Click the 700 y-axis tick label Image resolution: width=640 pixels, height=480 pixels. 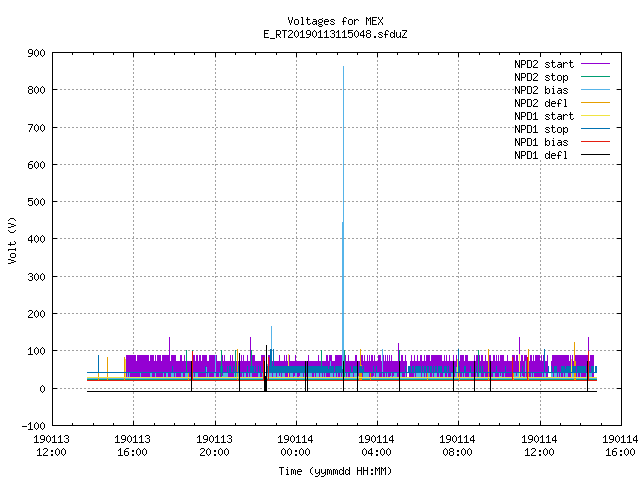click(x=36, y=128)
